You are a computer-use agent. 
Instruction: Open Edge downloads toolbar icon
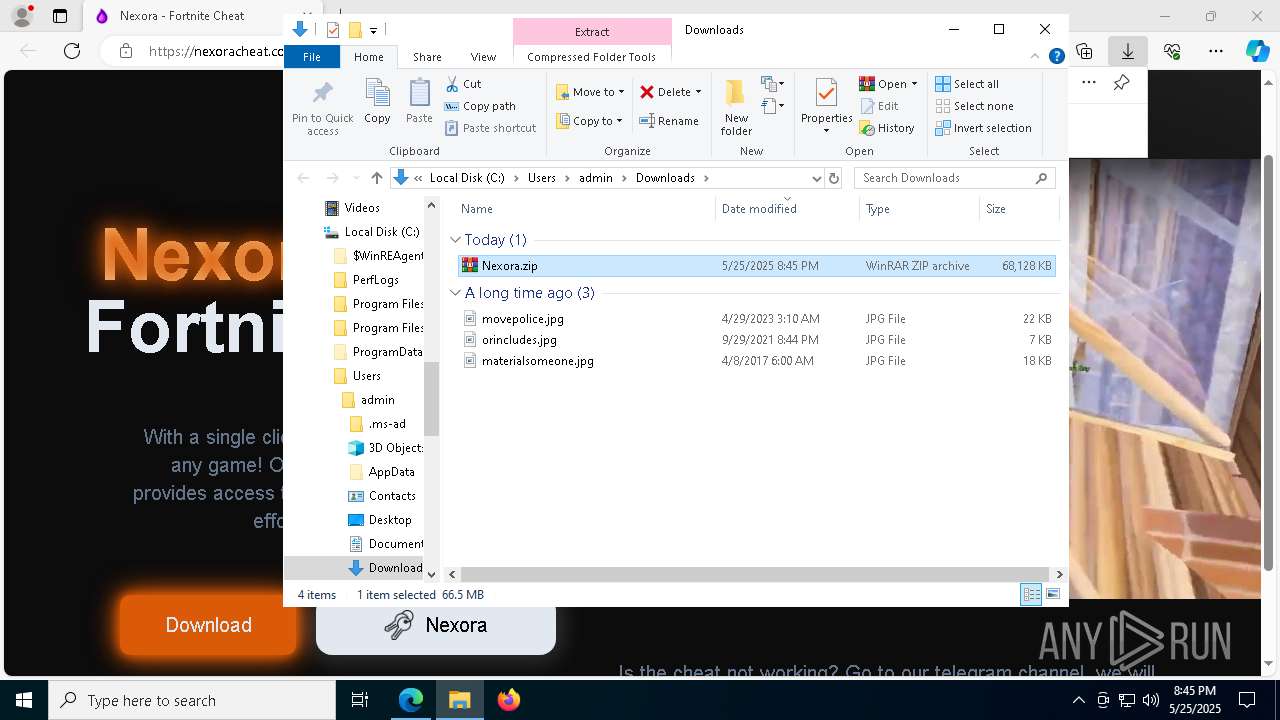1128,51
